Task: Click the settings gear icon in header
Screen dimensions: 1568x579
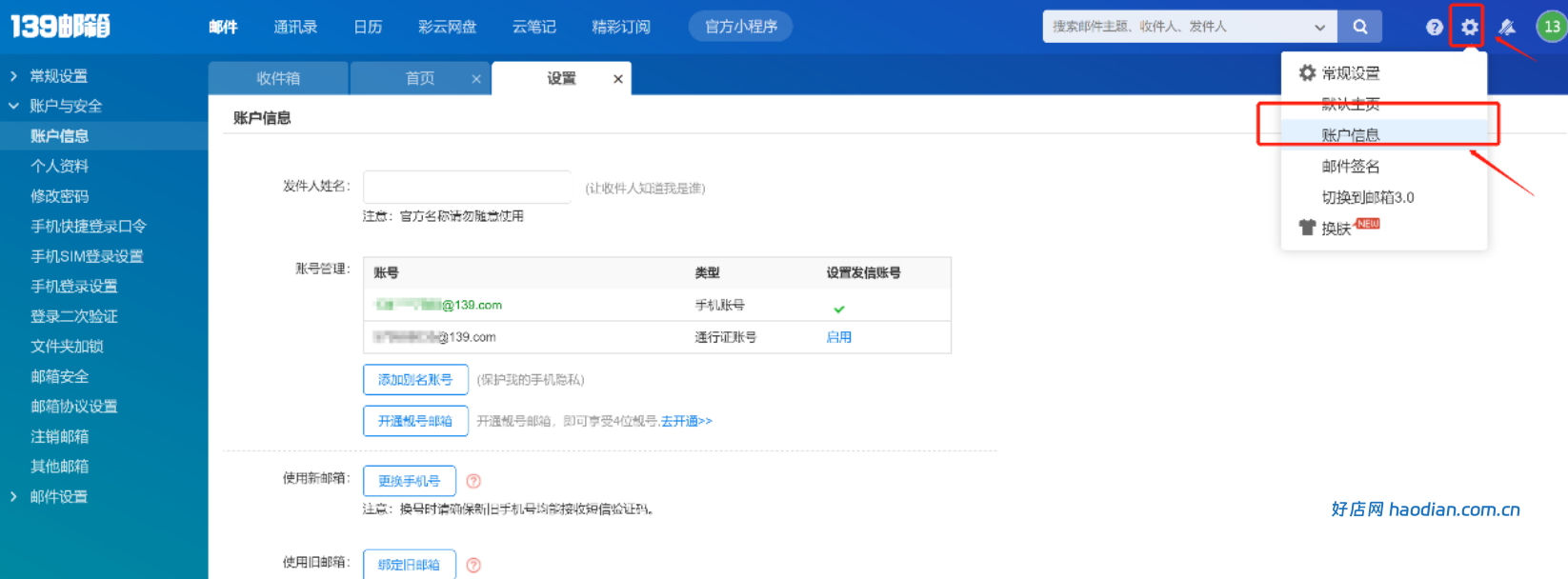Action: coord(1469,27)
